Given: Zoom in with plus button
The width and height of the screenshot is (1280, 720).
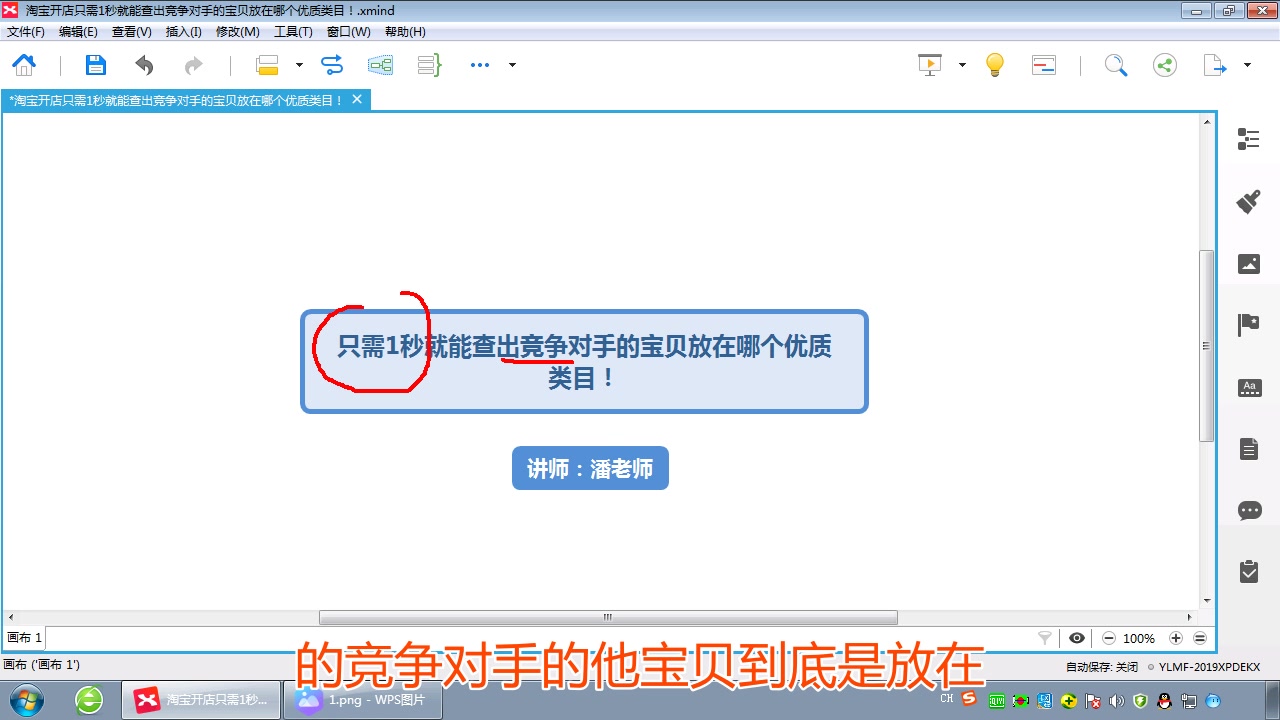Looking at the screenshot, I should click(x=1176, y=638).
